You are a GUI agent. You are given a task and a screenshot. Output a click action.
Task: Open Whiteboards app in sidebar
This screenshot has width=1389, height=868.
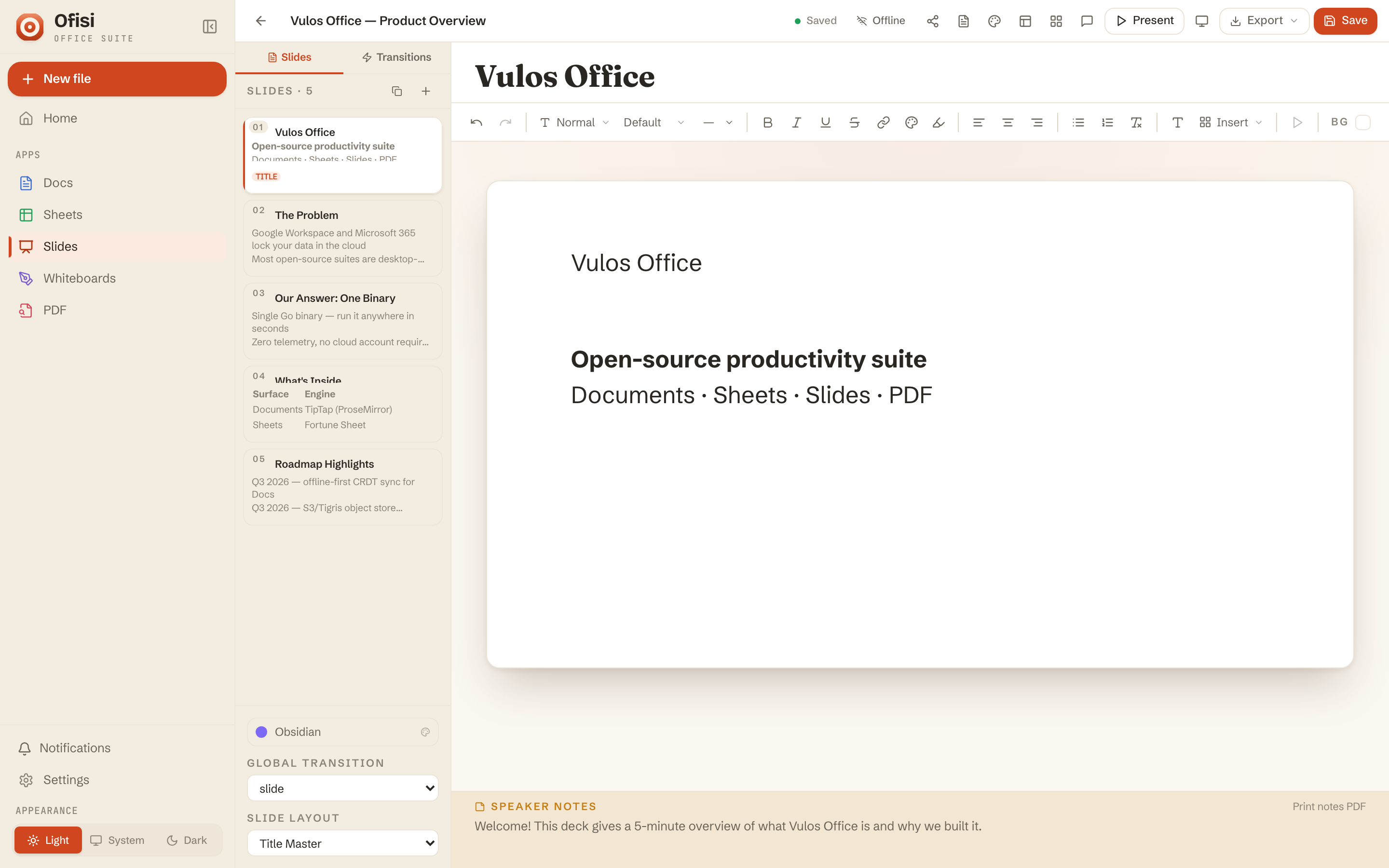117,278
